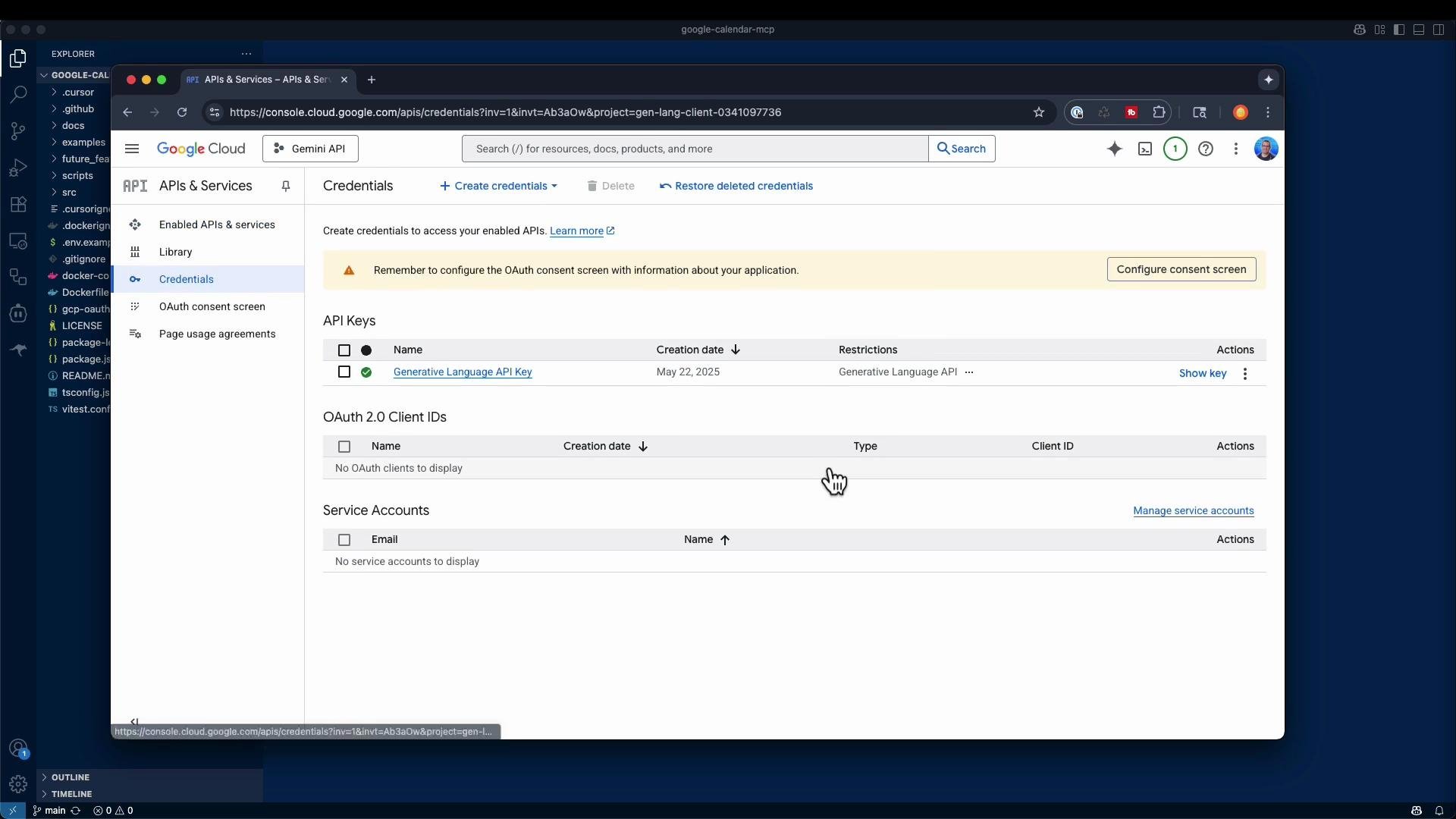Click in the Google Cloud search field
The image size is (1456, 819).
click(695, 149)
